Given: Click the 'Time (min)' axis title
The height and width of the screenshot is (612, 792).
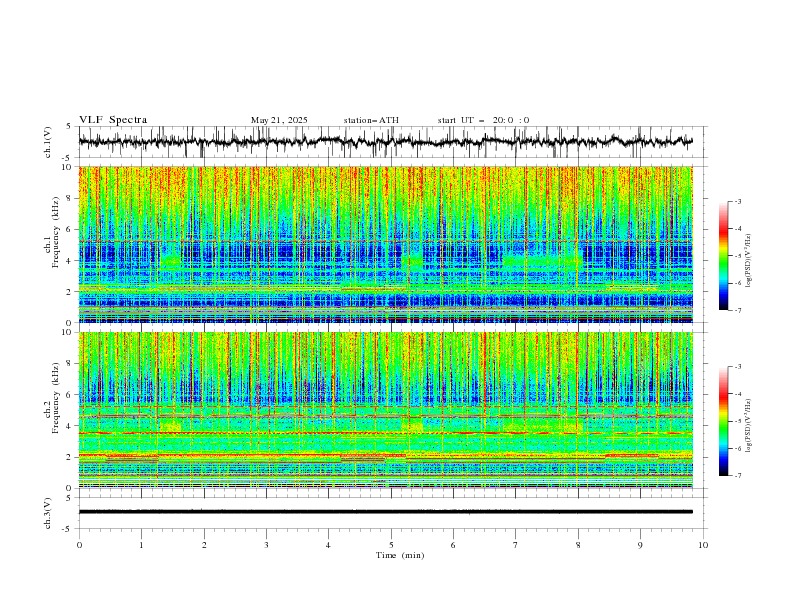Looking at the screenshot, I should click(400, 555).
